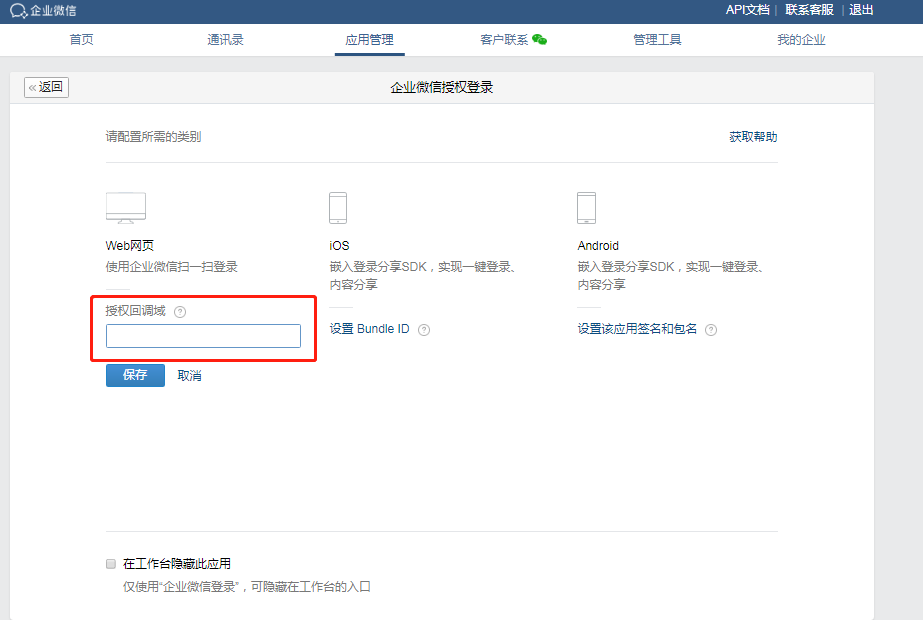Screen dimensions: 923x620
Task: Click the 设置该应用签名和包名 link
Action: [637, 329]
